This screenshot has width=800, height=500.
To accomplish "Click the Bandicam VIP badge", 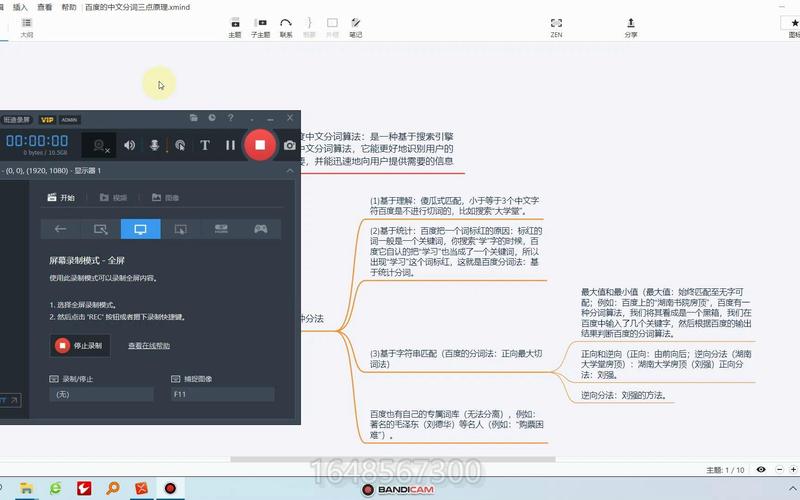I will click(x=47, y=119).
